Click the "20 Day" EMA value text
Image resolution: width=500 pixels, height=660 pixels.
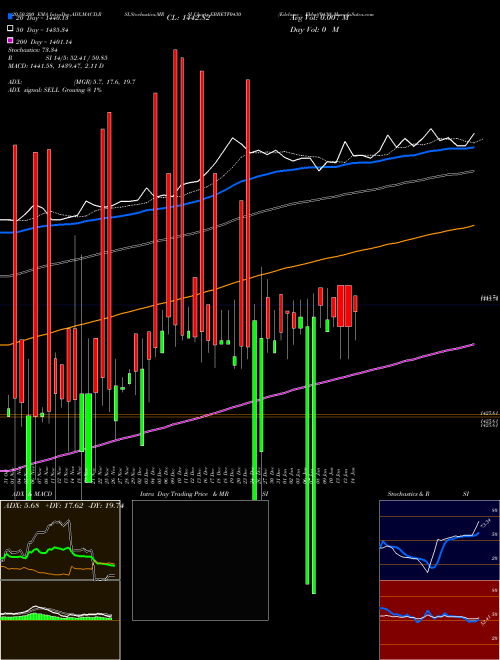tap(42, 18)
